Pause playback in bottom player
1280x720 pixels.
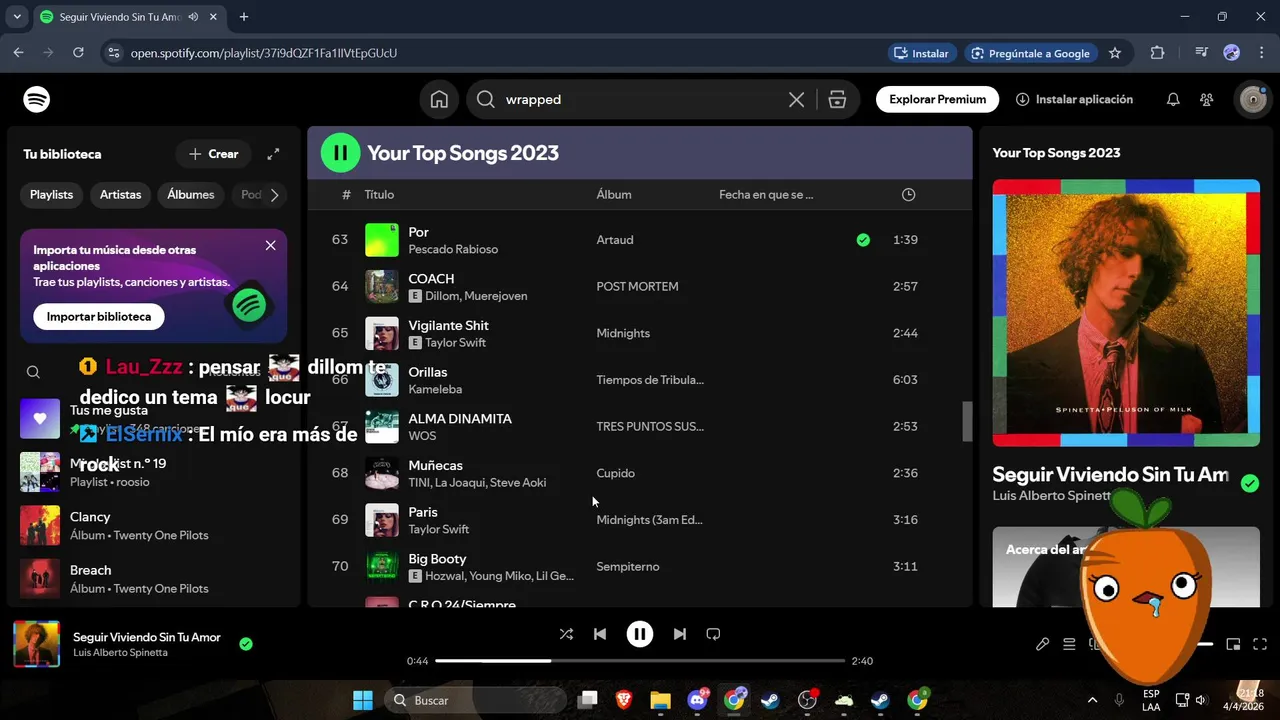tap(640, 634)
